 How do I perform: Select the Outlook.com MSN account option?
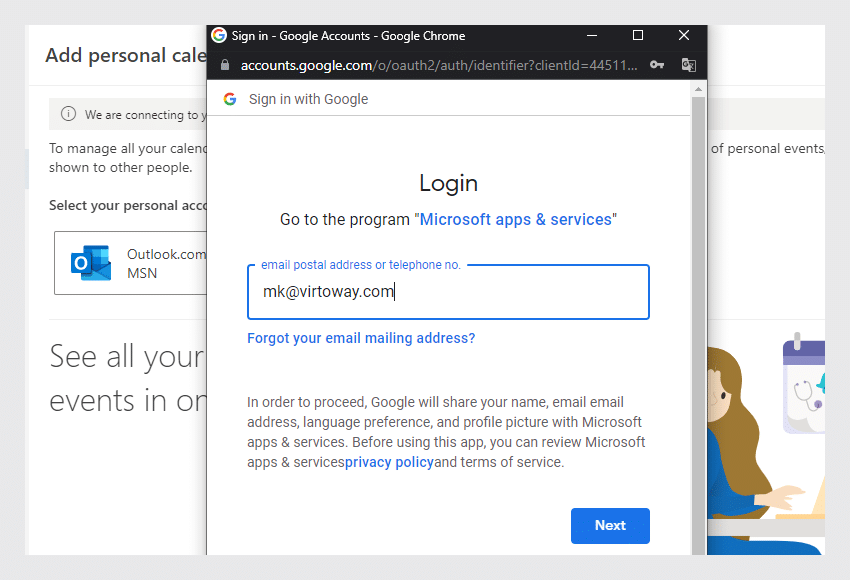tap(130, 263)
